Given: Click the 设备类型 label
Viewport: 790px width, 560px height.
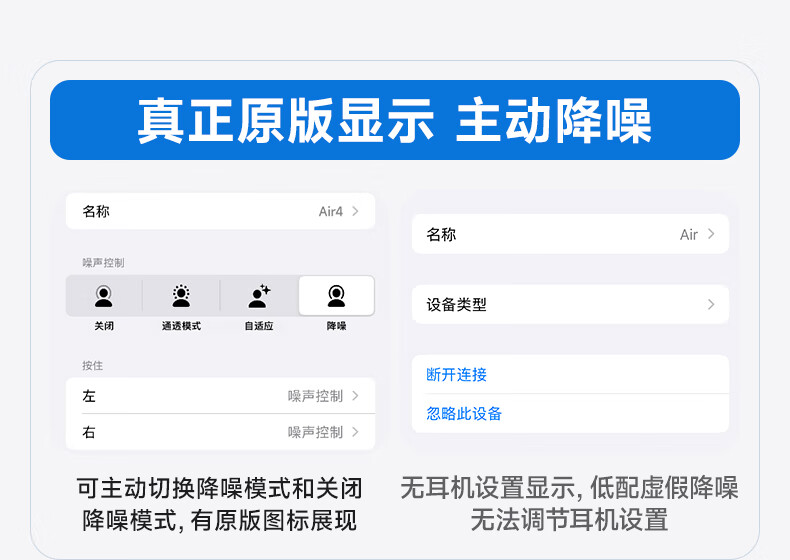Looking at the screenshot, I should pos(456,304).
